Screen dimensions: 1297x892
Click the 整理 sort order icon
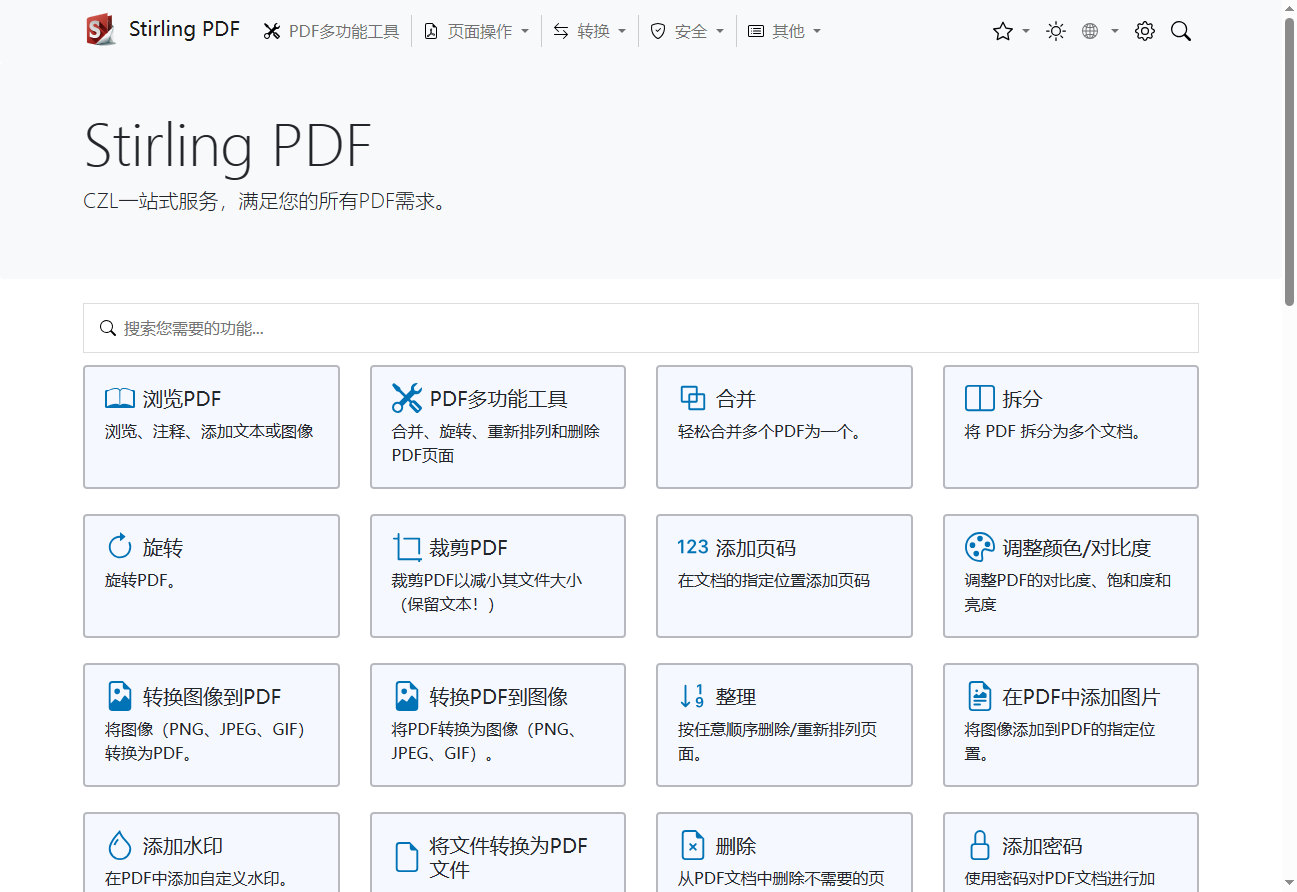pos(692,696)
